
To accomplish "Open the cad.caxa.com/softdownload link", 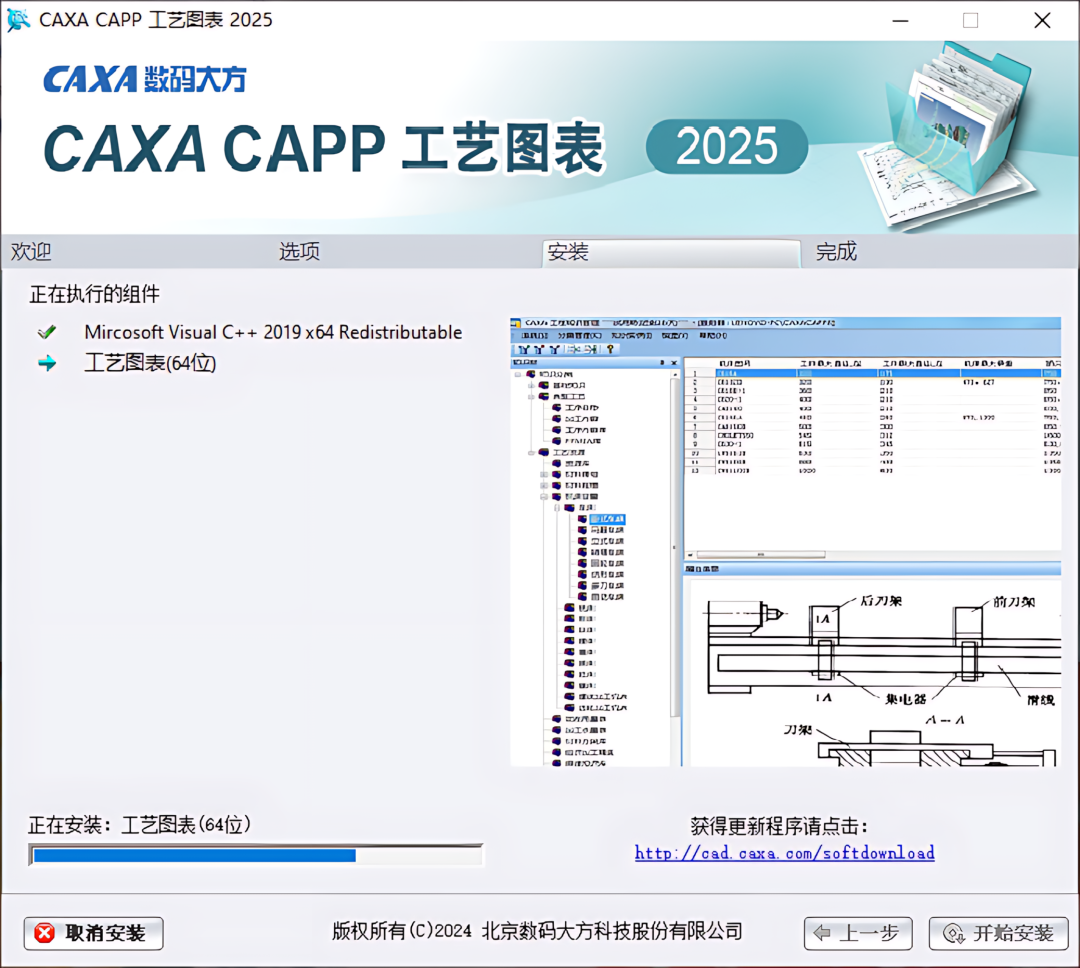I will click(785, 853).
